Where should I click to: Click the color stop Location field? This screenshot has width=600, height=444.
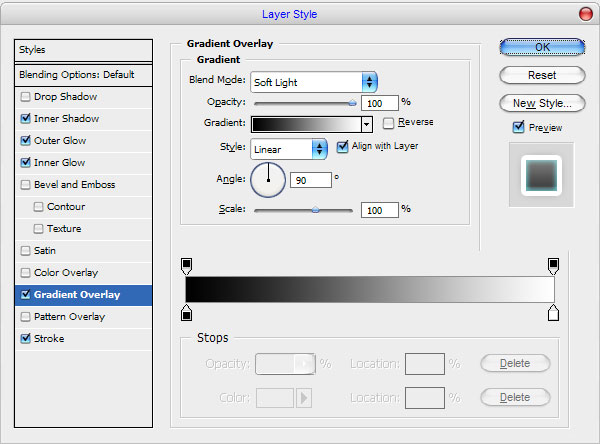tap(425, 398)
